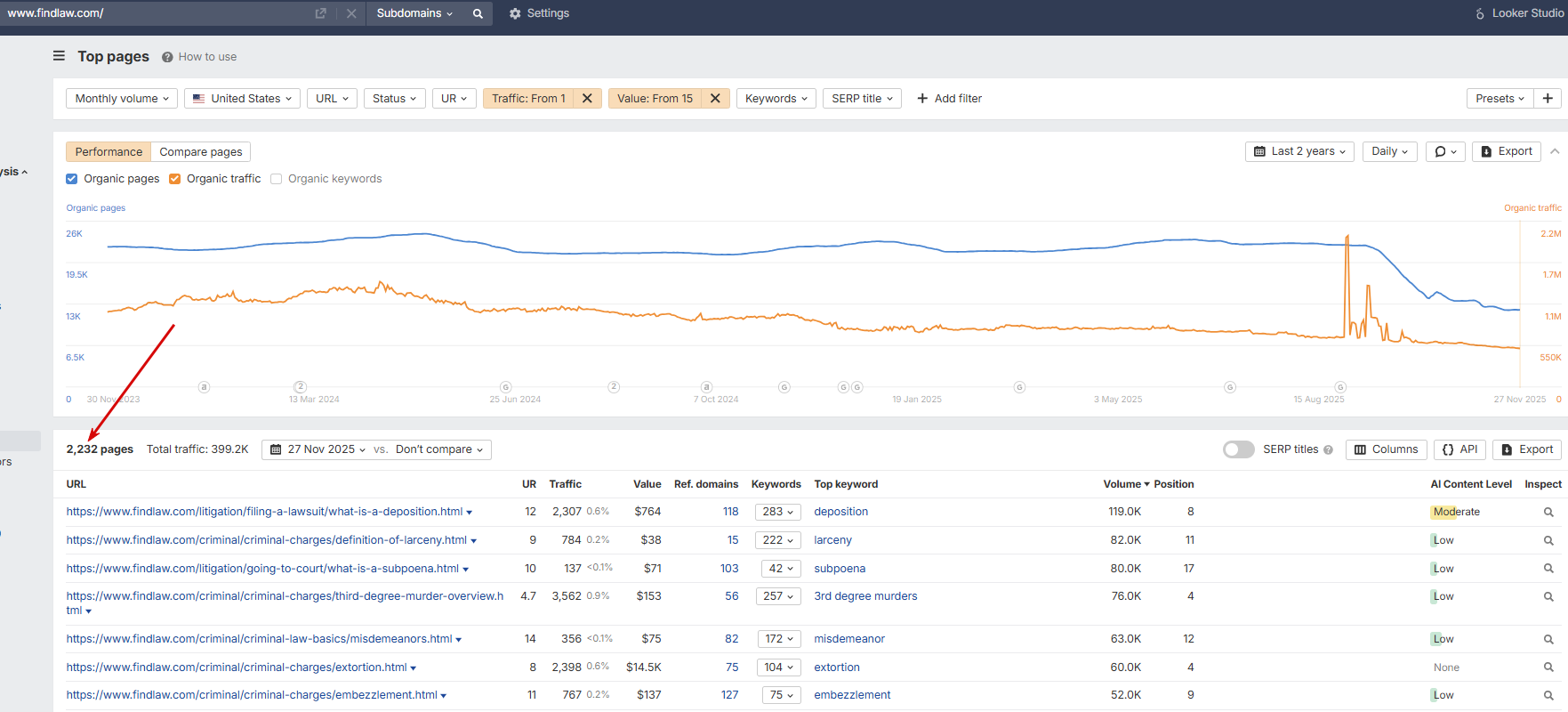
Task: Open the UR filter dropdown
Action: (454, 99)
